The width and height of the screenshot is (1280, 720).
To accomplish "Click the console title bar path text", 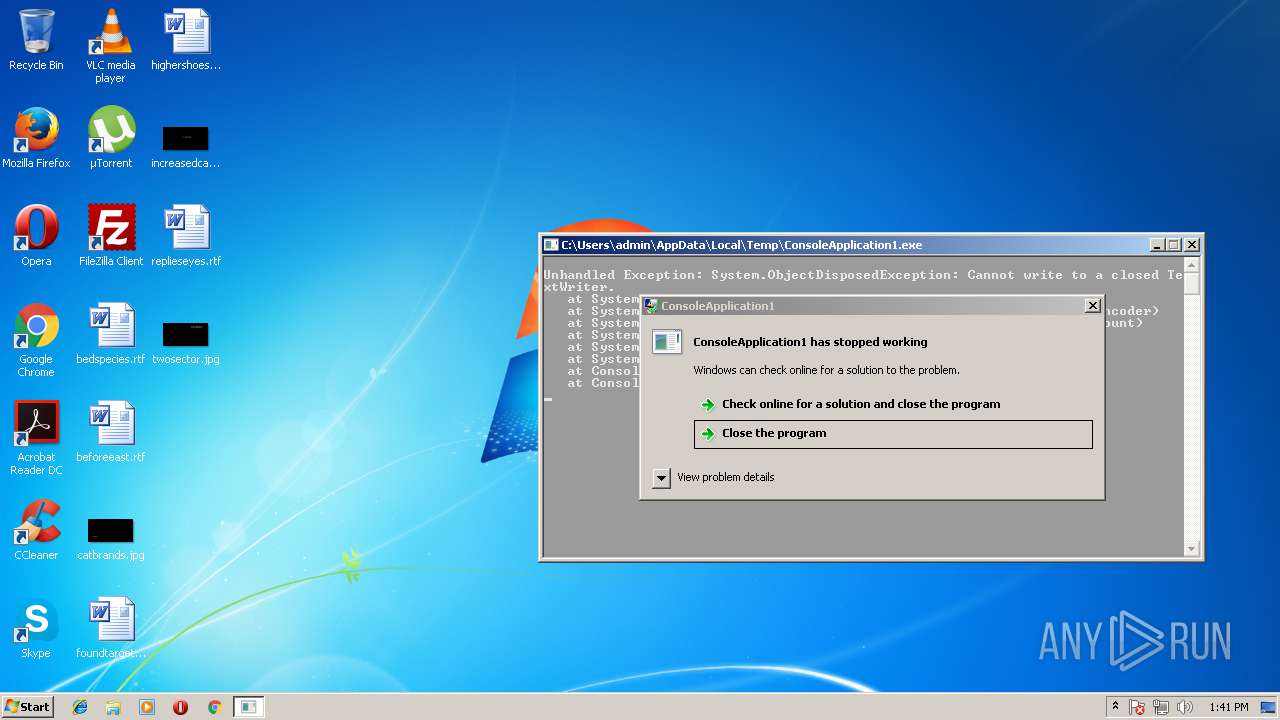I will (742, 245).
